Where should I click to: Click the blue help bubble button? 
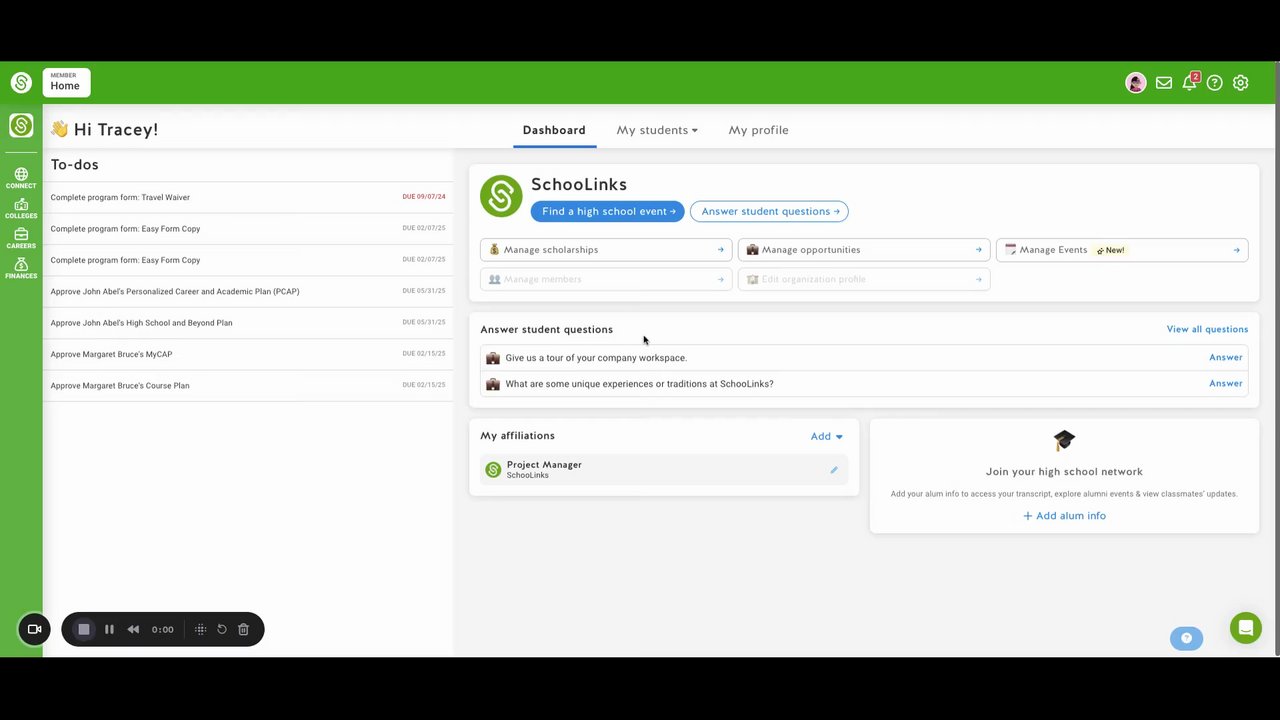point(1187,638)
